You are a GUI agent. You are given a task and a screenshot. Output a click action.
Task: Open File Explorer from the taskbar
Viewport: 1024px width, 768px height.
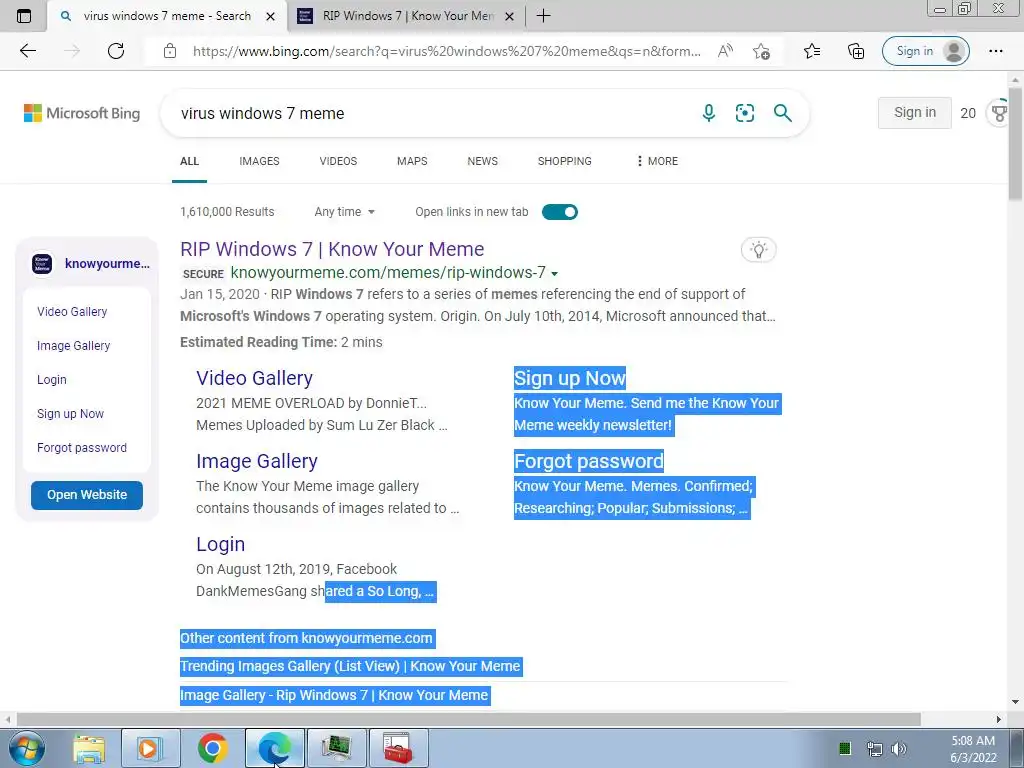89,748
